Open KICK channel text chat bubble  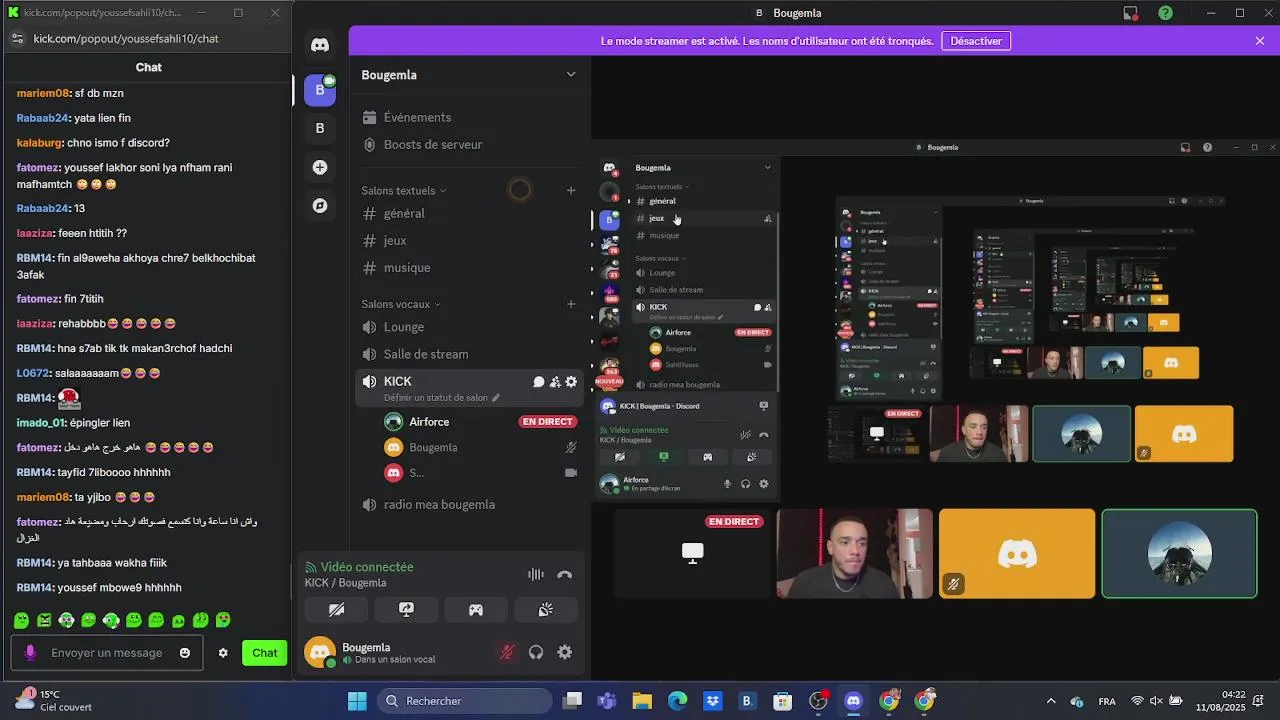point(538,382)
